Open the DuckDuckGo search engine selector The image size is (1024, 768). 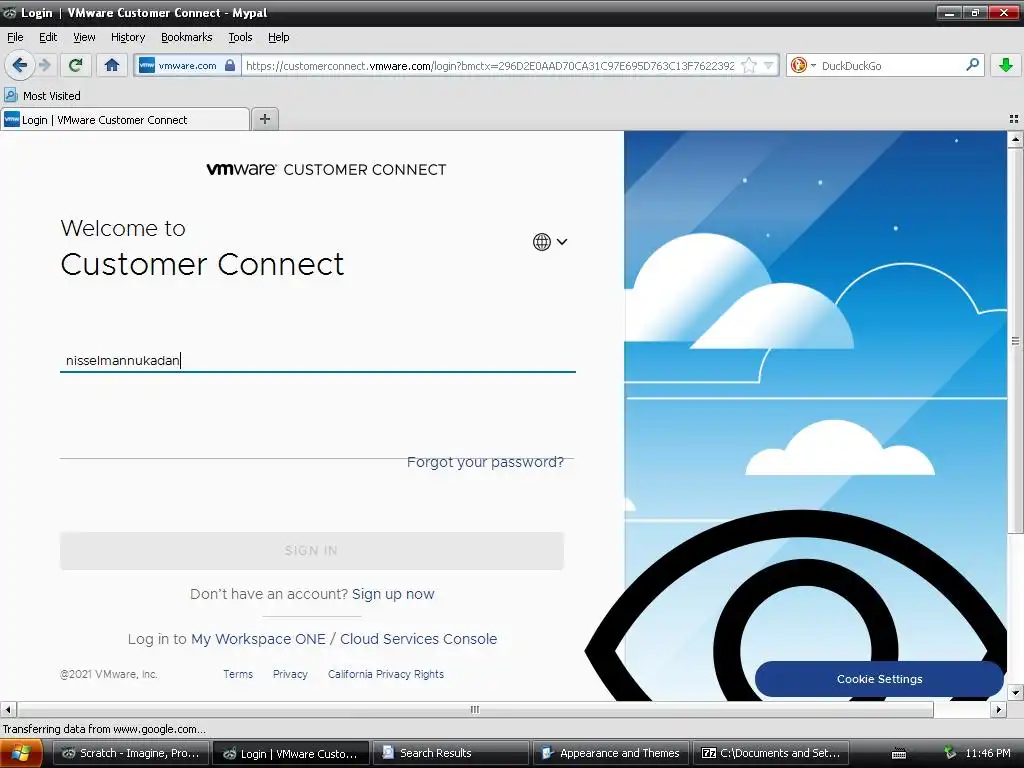point(803,65)
